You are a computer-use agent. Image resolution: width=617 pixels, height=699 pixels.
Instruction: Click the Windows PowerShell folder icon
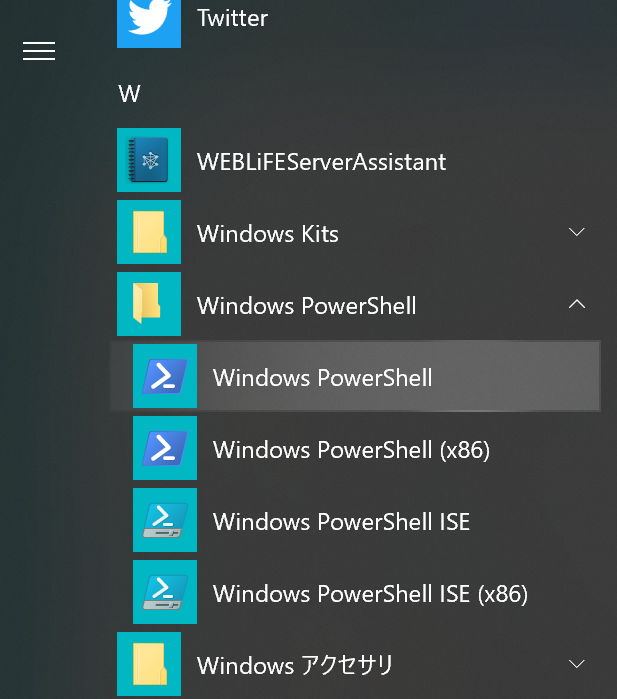click(x=149, y=305)
